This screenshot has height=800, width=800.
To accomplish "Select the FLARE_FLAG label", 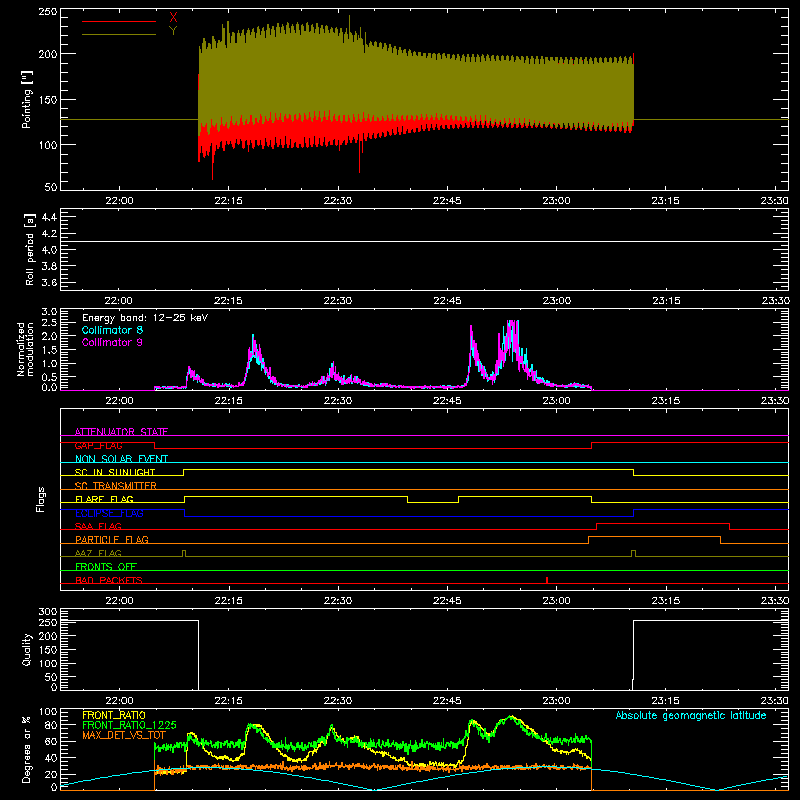I will pos(104,499).
